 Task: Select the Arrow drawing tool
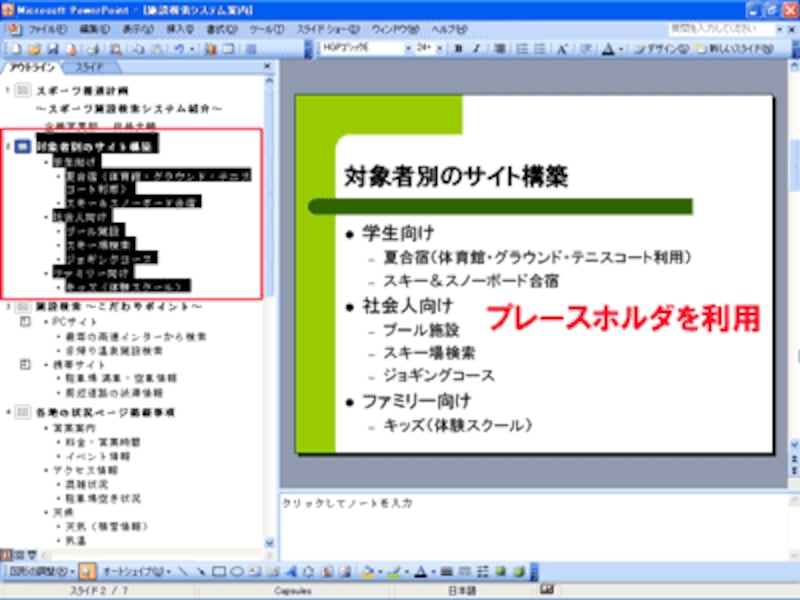[201, 571]
